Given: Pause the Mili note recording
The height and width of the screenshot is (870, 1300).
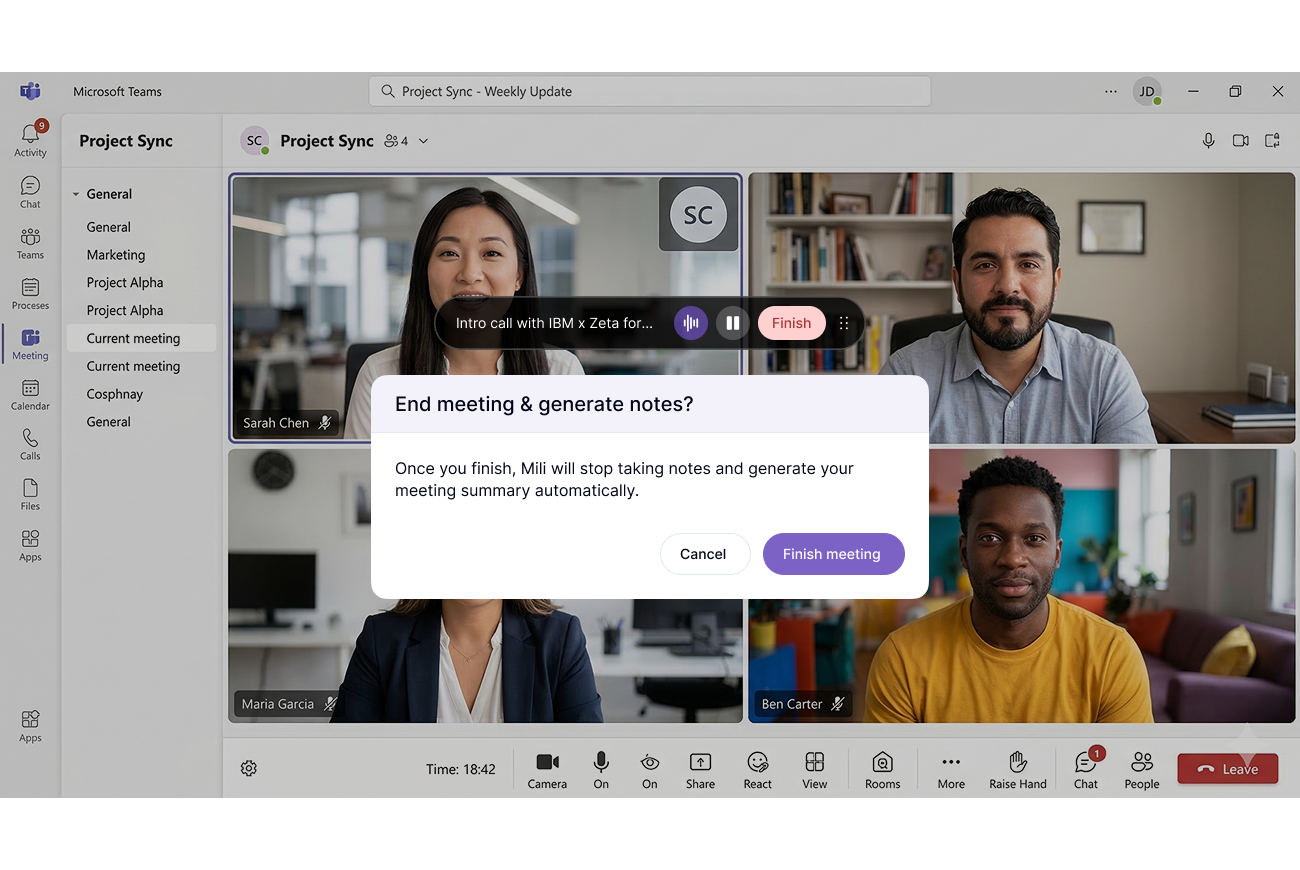Looking at the screenshot, I should pyautogui.click(x=733, y=323).
